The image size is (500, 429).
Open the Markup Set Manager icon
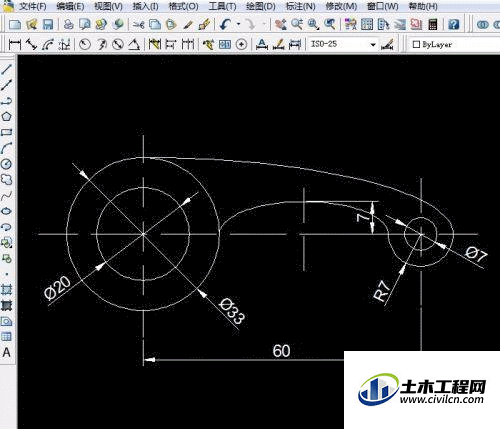point(416,24)
